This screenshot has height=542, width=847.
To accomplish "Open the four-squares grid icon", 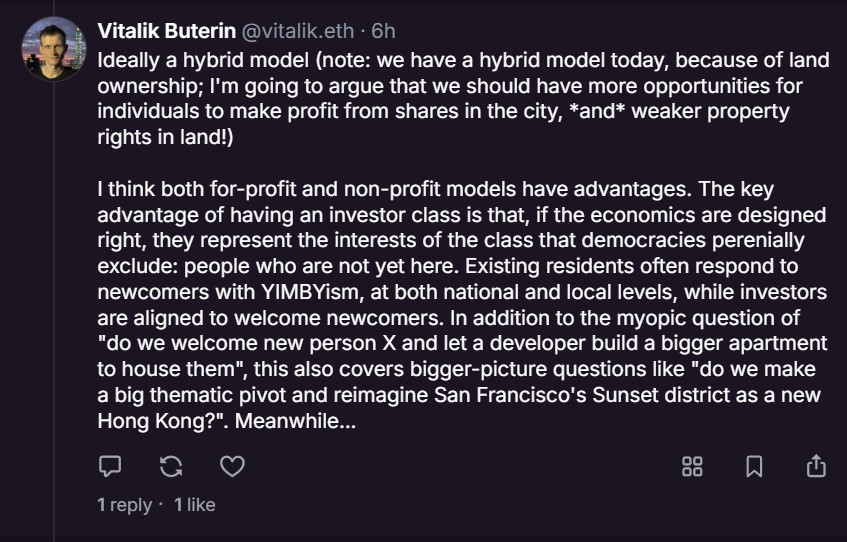I will 692,466.
